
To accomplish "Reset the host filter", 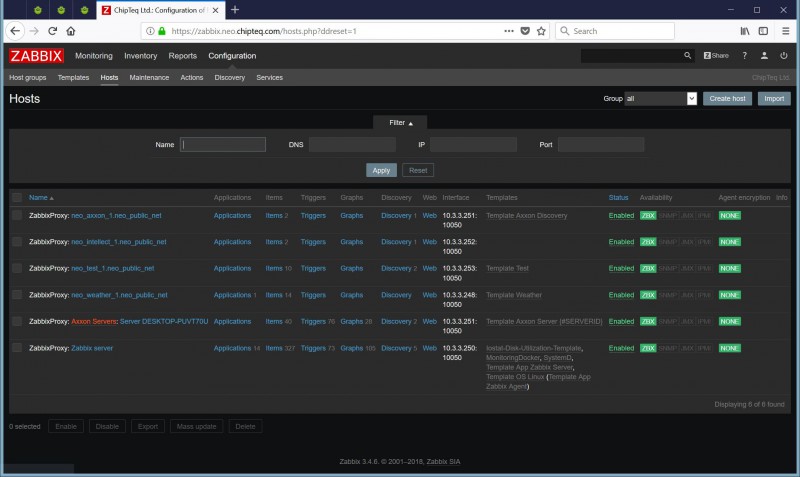I will click(x=418, y=170).
